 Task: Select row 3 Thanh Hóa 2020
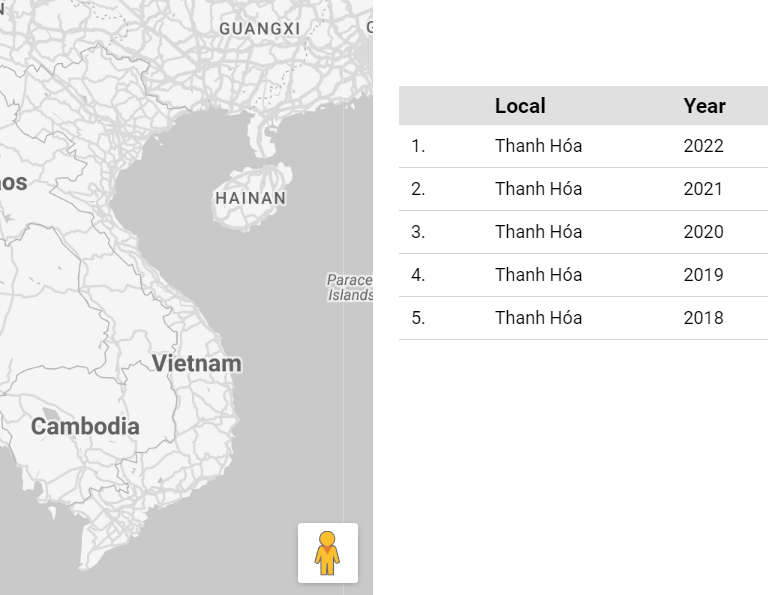point(538,232)
